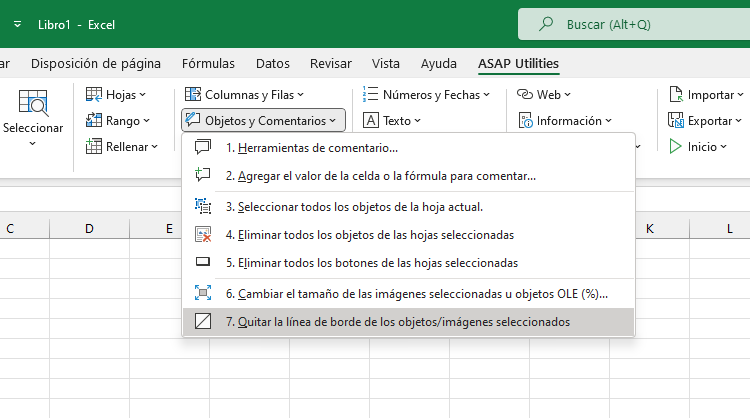Image resolution: width=750 pixels, height=418 pixels.
Task: Expand the Números y Fechas dropdown
Action: click(x=486, y=95)
